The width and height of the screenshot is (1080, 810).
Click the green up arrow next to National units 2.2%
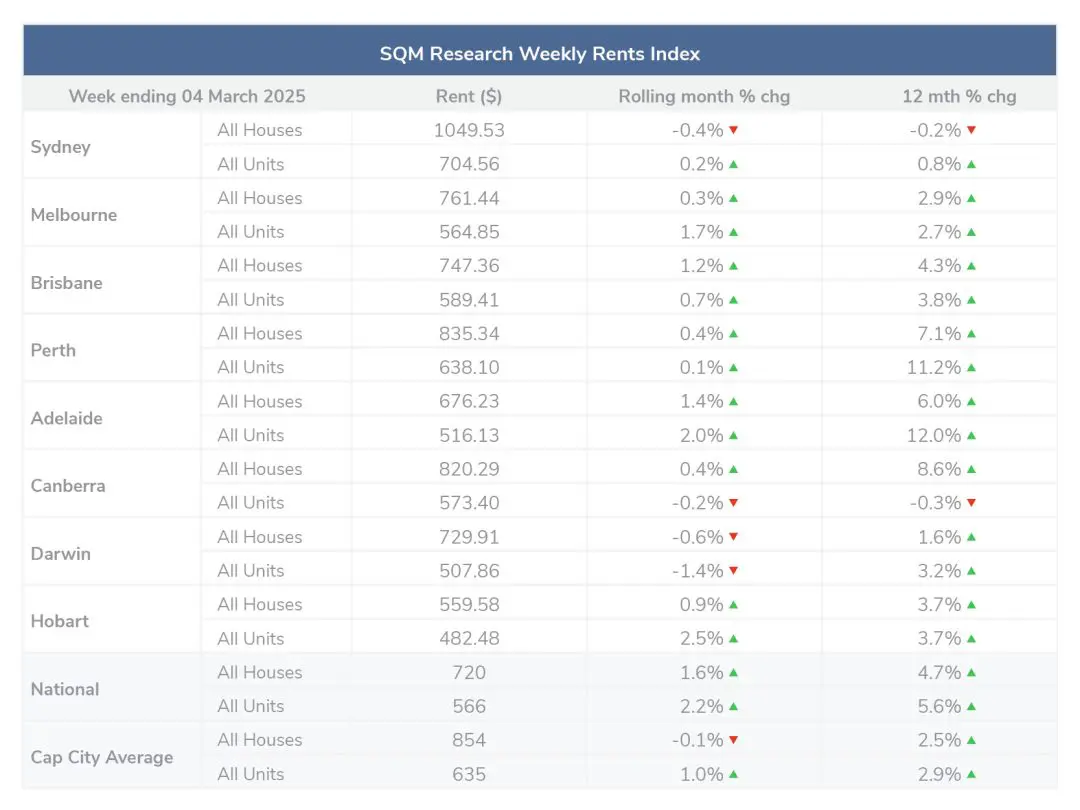pyautogui.click(x=734, y=706)
